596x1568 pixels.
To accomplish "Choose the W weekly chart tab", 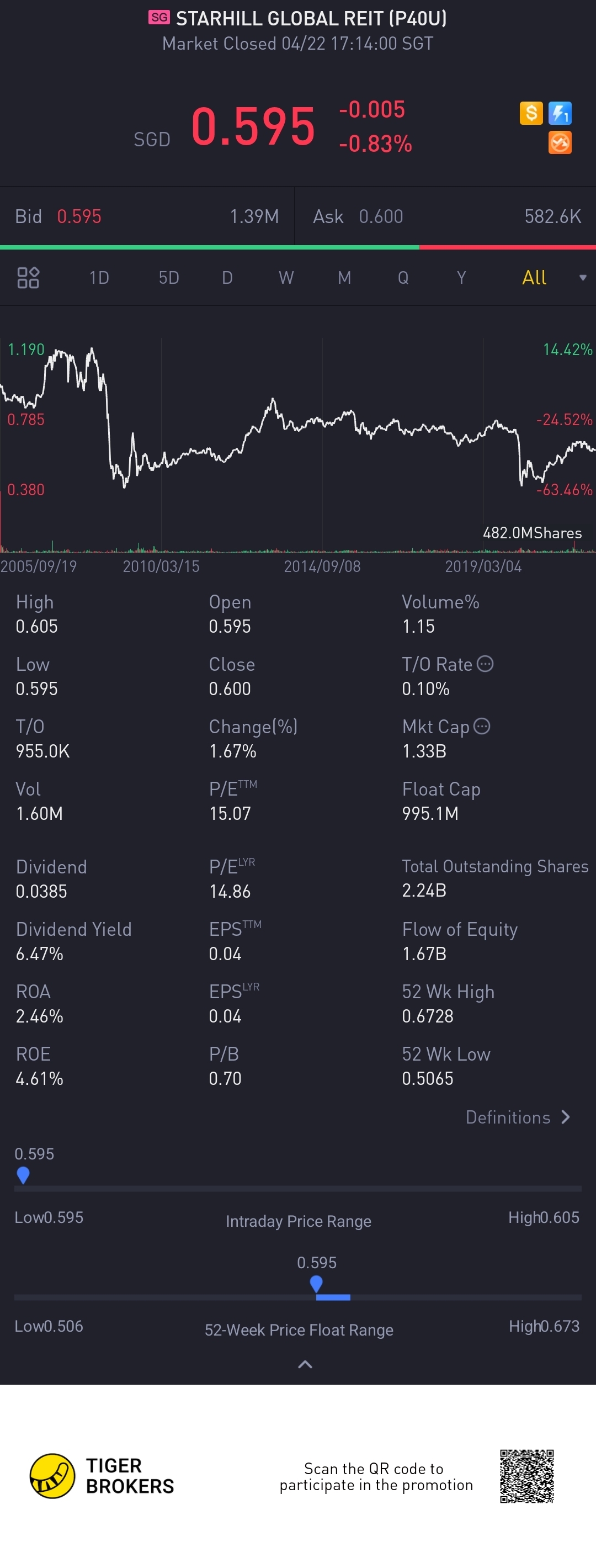I will (x=286, y=278).
